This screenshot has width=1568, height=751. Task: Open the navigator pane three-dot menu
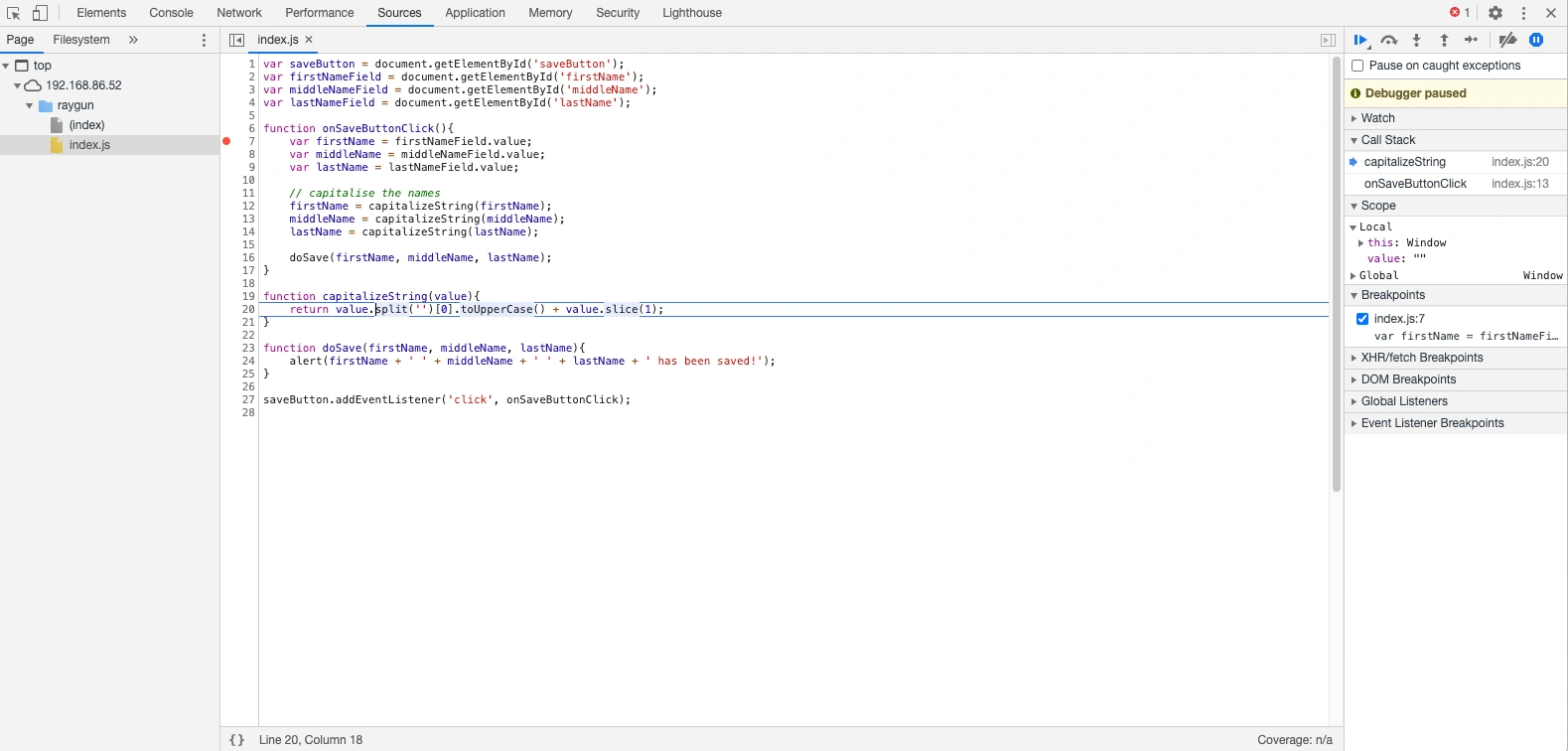(205, 40)
